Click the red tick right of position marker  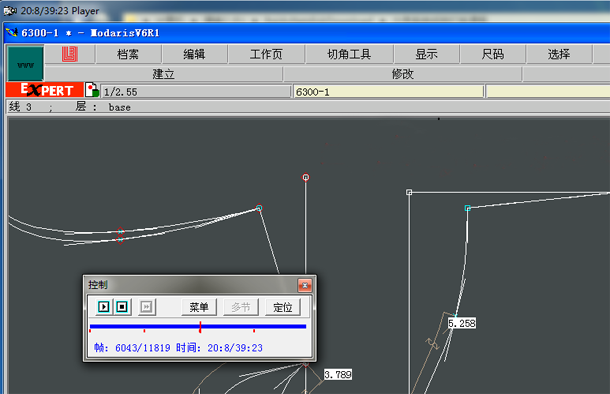point(254,331)
